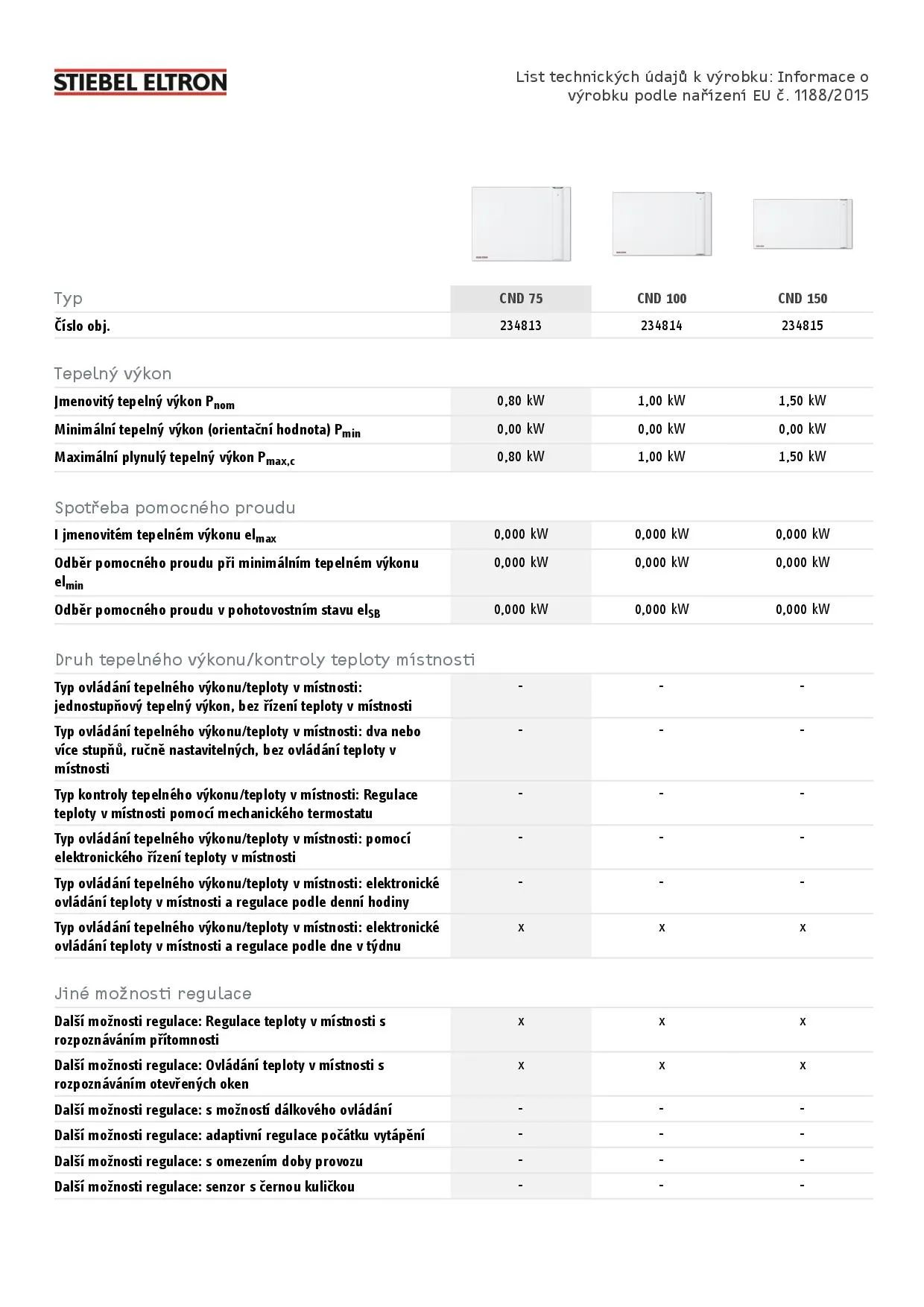This screenshot has width=924, height=1307.
Task: Click the 'Jiné možnosti regulace' section heading
Action: tap(153, 994)
